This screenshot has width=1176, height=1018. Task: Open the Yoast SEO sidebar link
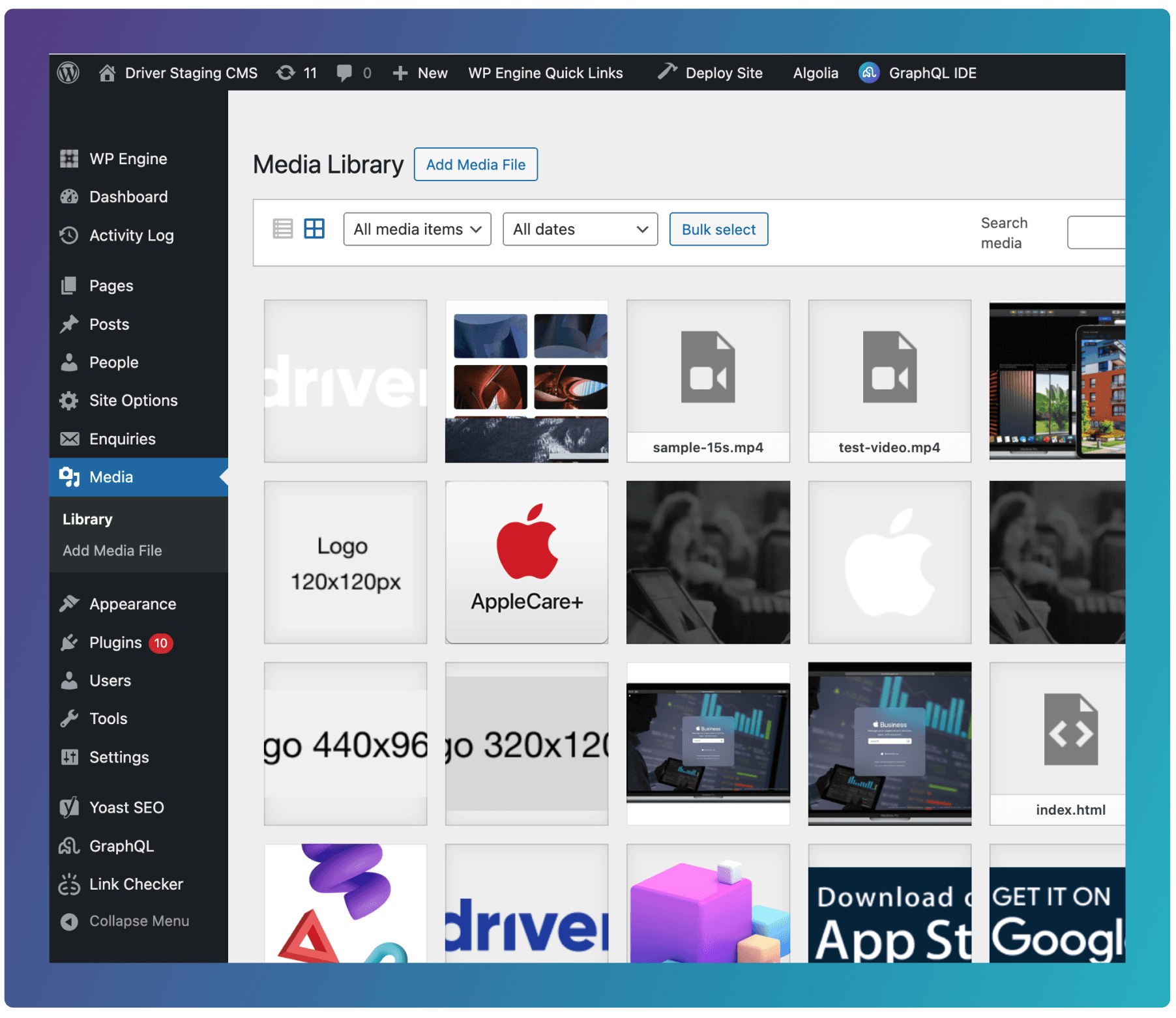pyautogui.click(x=126, y=807)
